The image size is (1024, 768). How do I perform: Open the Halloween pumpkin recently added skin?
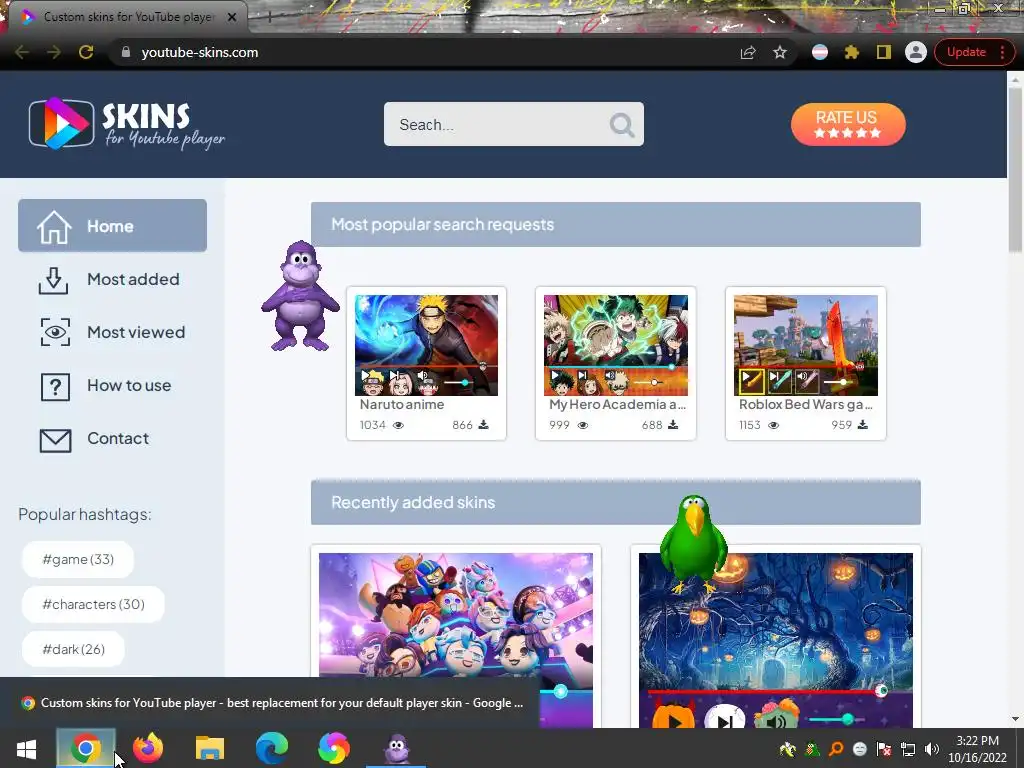pyautogui.click(x=776, y=640)
